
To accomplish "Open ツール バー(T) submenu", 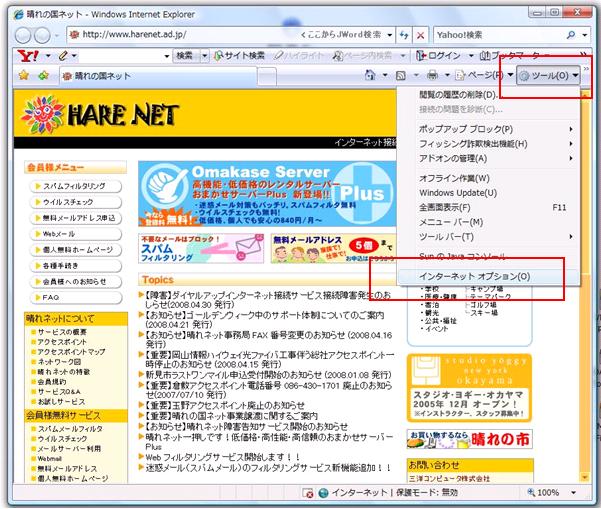I will tap(488, 237).
